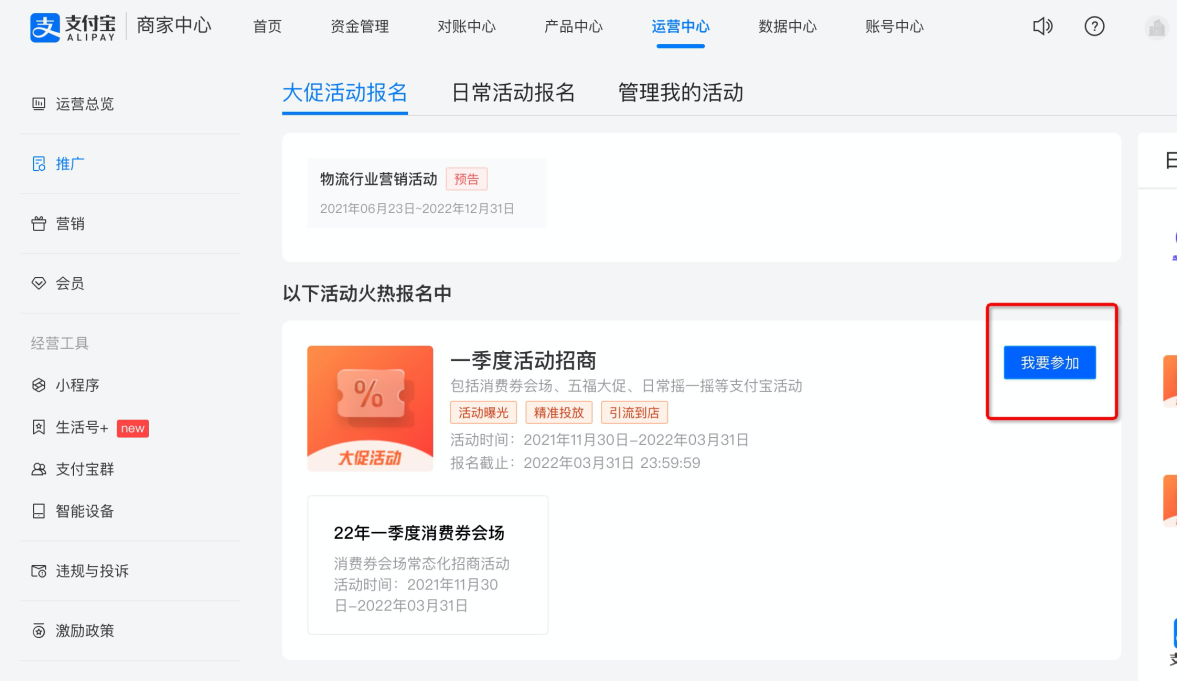This screenshot has width=1177, height=681.
Task: Open the account avatar in the header
Action: (x=1157, y=28)
